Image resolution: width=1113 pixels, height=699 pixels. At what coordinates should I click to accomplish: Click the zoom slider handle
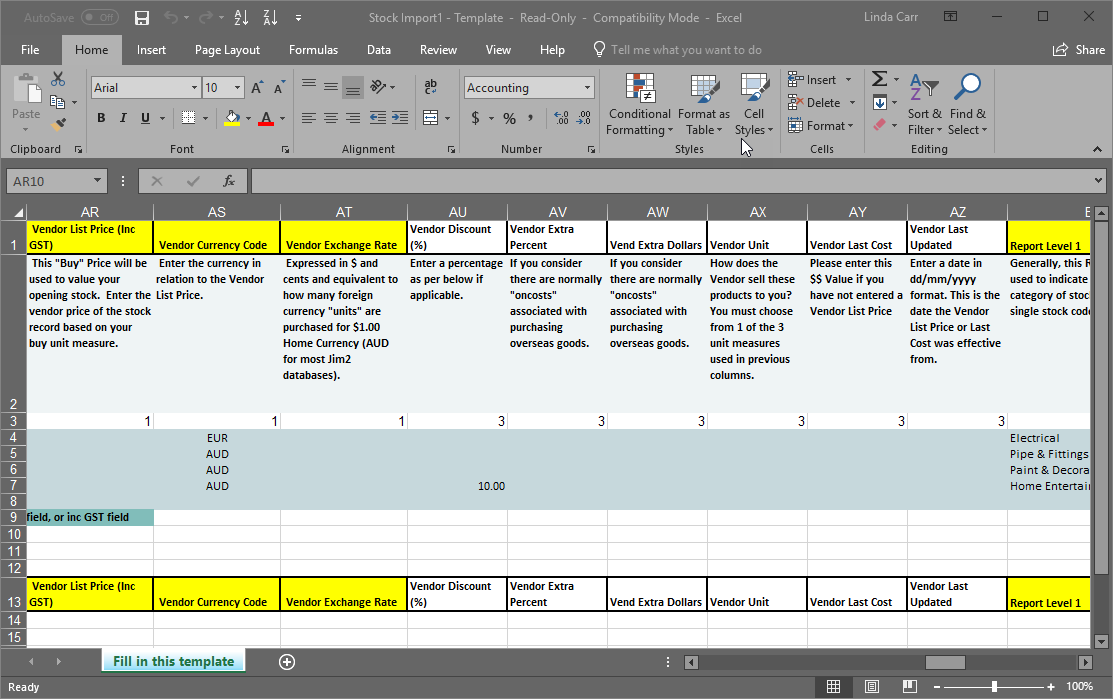coord(994,687)
